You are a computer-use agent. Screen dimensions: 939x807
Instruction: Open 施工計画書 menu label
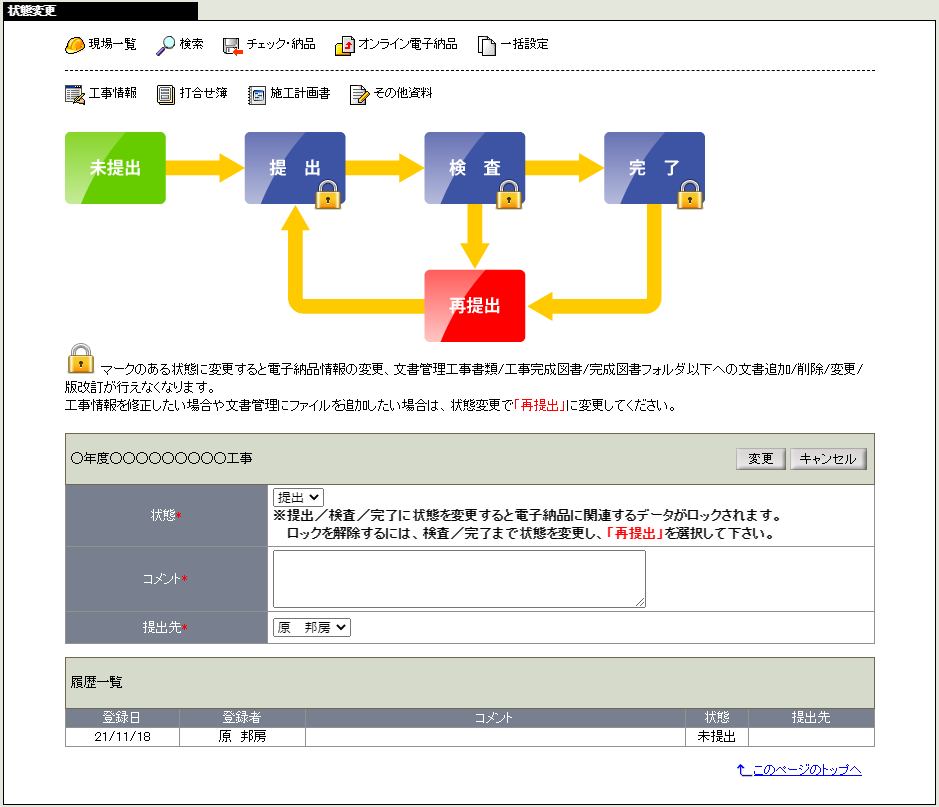[300, 93]
